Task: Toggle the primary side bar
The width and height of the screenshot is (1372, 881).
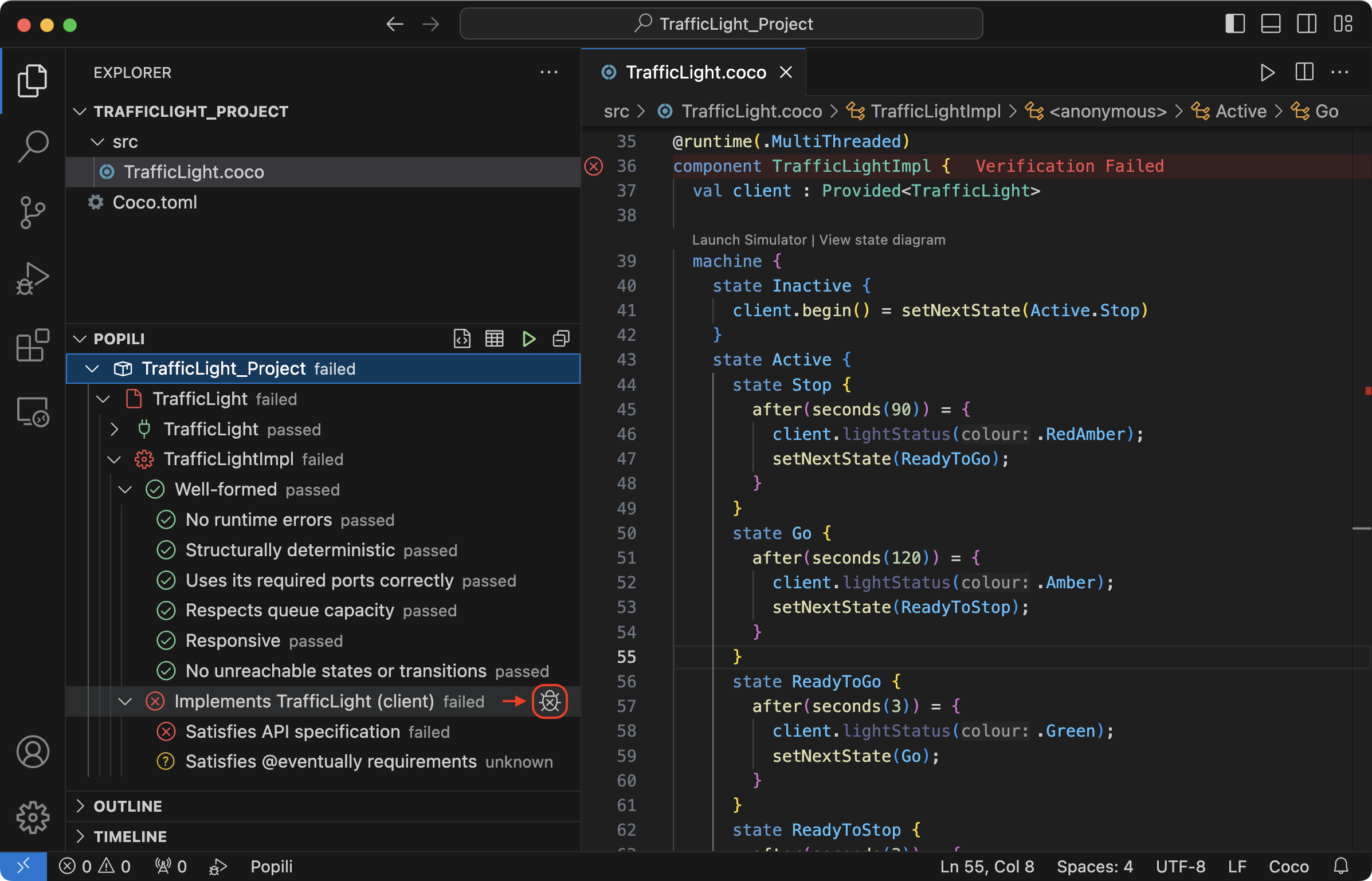Action: pyautogui.click(x=1235, y=24)
